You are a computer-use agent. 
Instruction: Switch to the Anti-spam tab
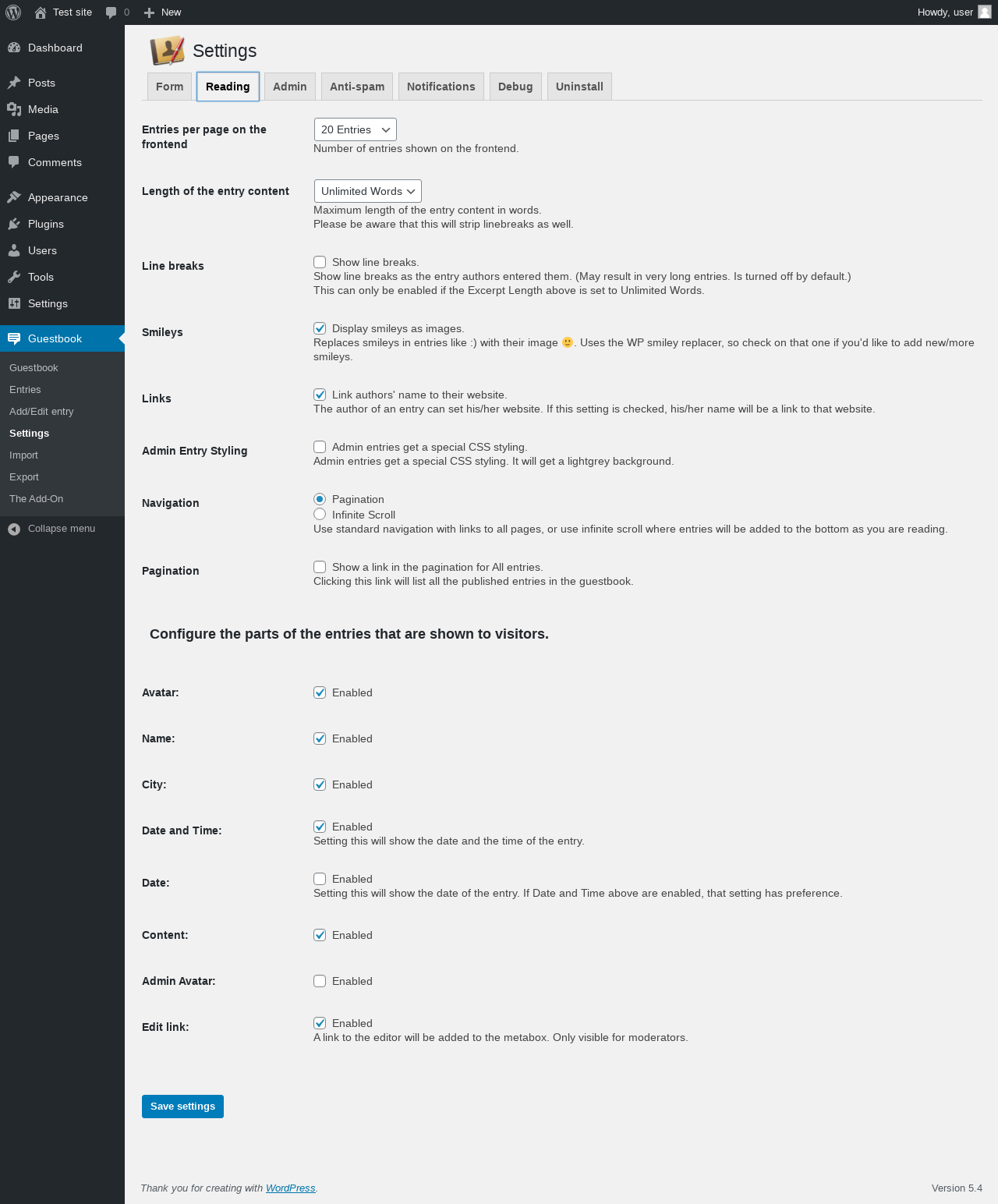click(x=357, y=87)
